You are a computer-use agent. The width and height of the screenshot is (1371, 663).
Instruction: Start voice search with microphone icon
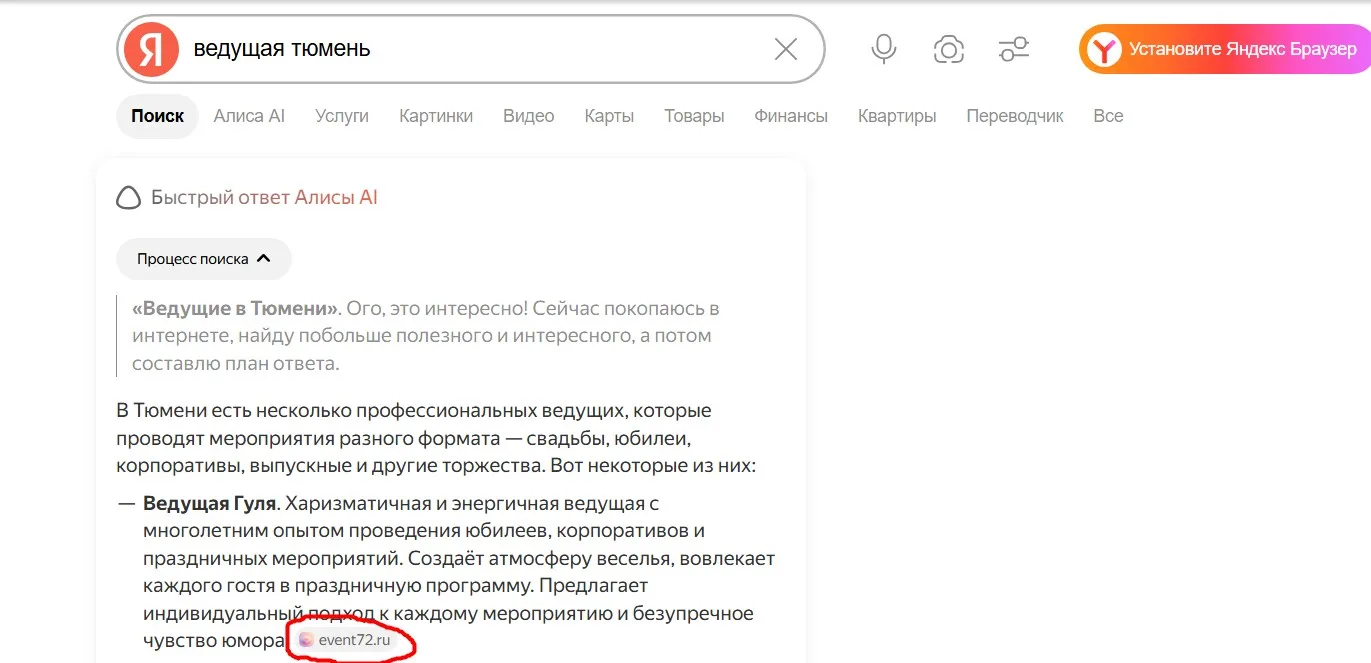point(884,49)
